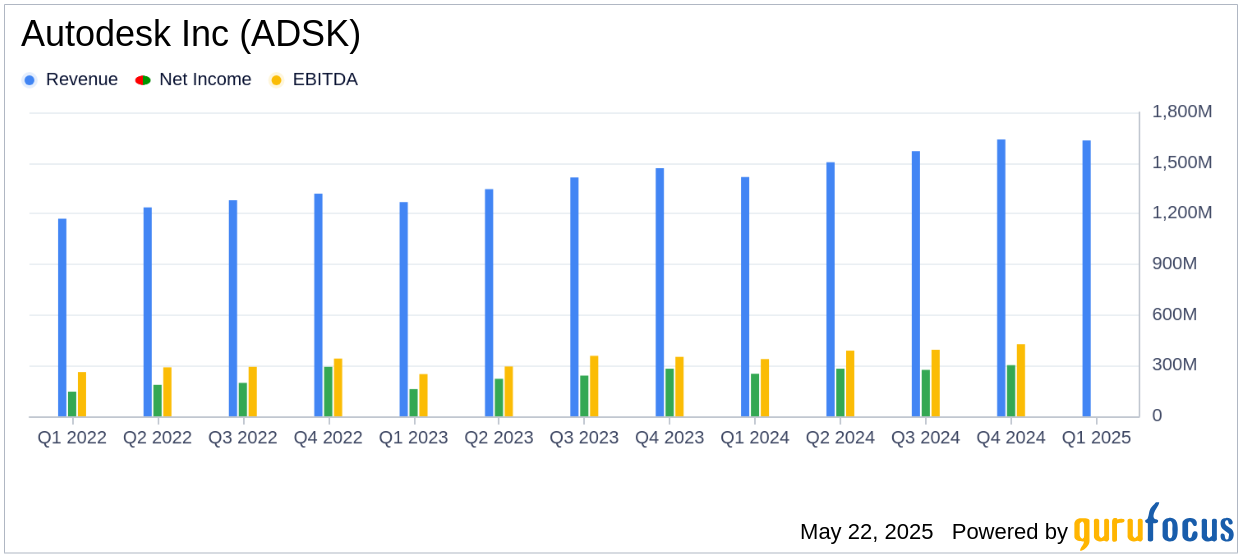
Task: Click the Q2 2023 Revenue bar
Action: pyautogui.click(x=489, y=303)
